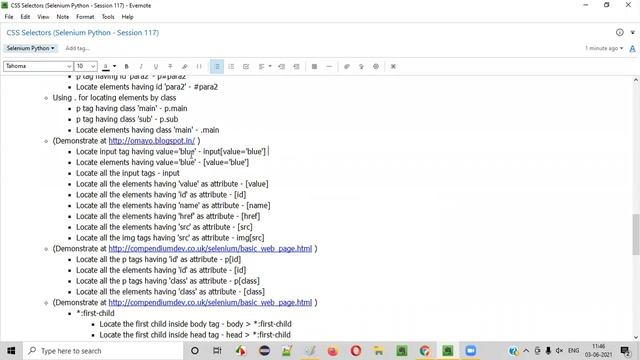Image resolution: width=640 pixels, height=360 pixels.
Task: Toggle italic formatting
Action: (141, 66)
